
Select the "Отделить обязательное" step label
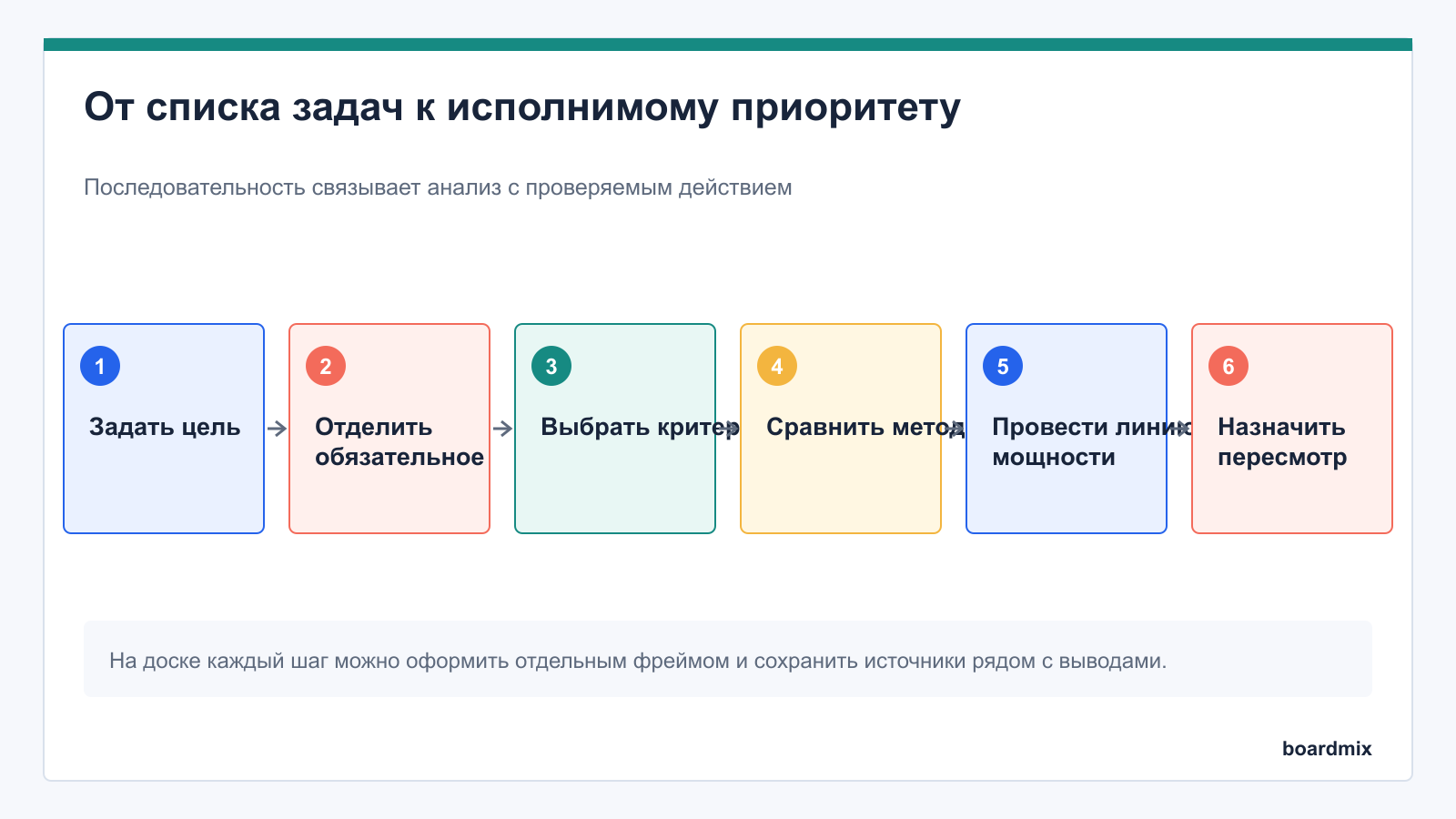coord(399,441)
